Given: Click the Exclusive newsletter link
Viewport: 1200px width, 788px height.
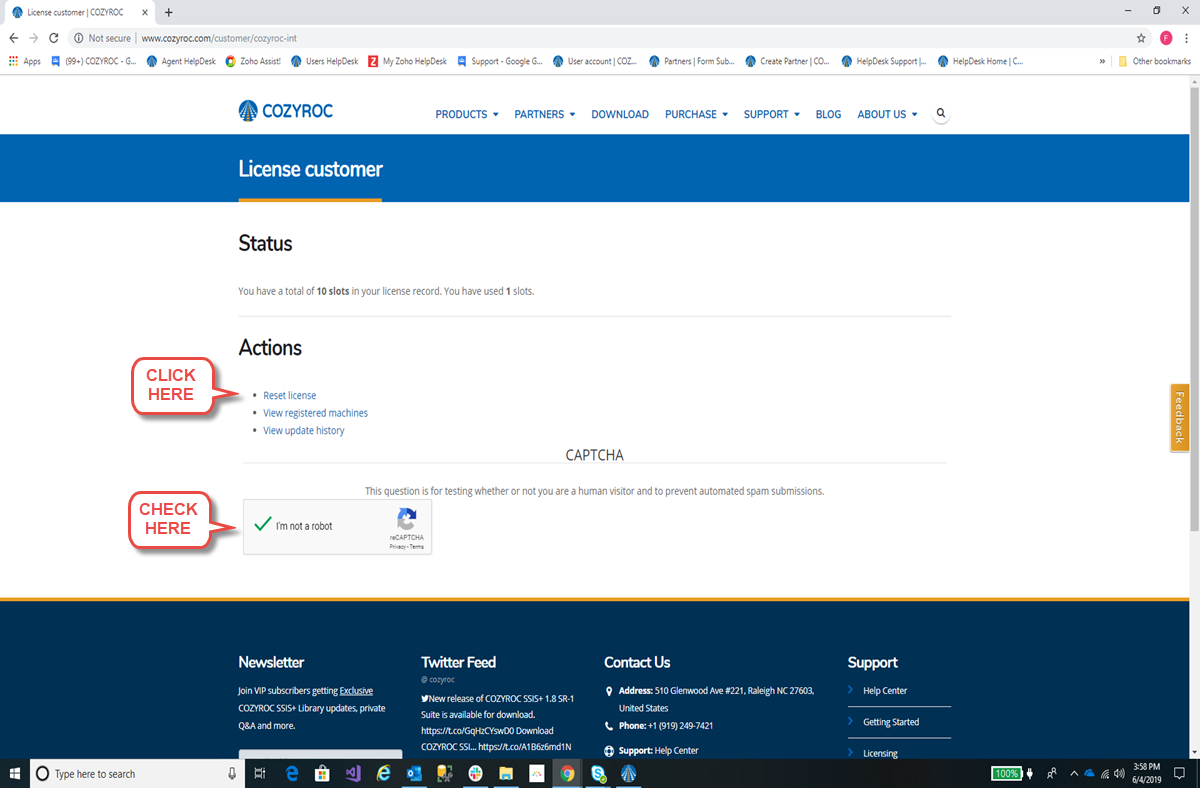Looking at the screenshot, I should click(x=356, y=690).
